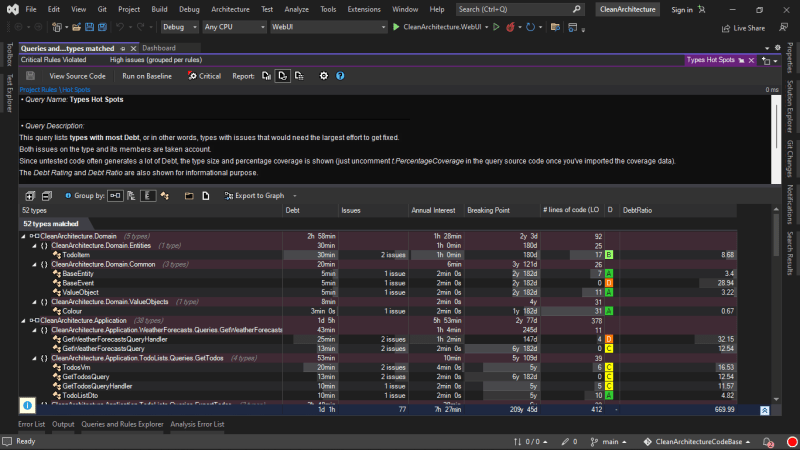Viewport: 800px width, 450px height.
Task: Click blue info icon at results bottom-left
Action: (28, 406)
